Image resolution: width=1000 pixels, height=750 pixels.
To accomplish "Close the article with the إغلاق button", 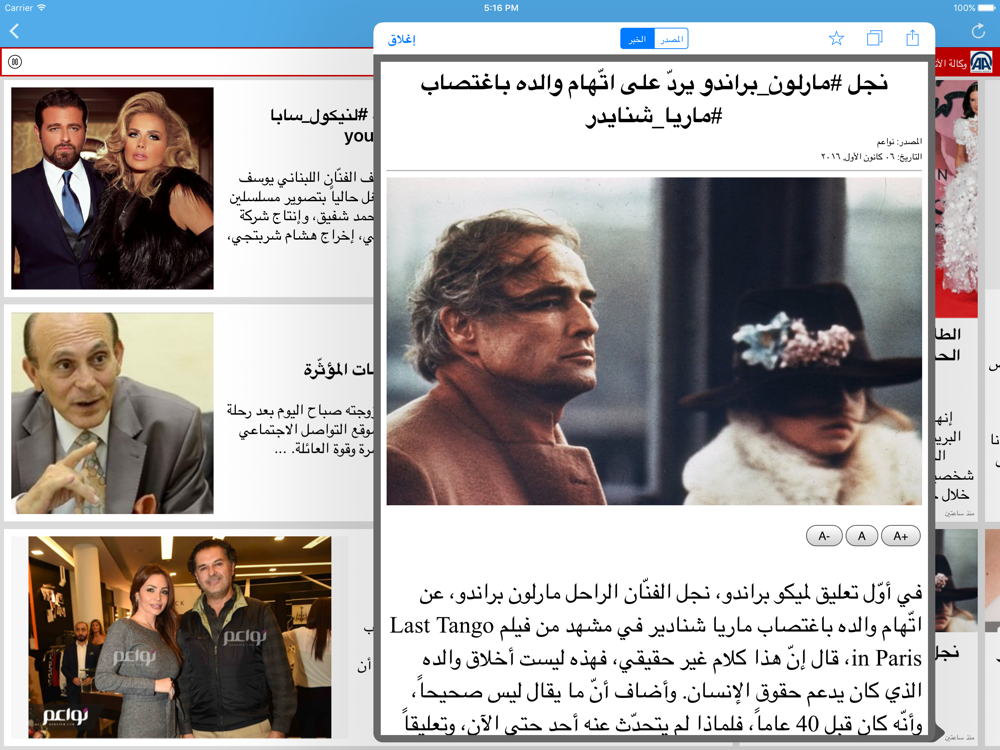I will click(x=401, y=40).
